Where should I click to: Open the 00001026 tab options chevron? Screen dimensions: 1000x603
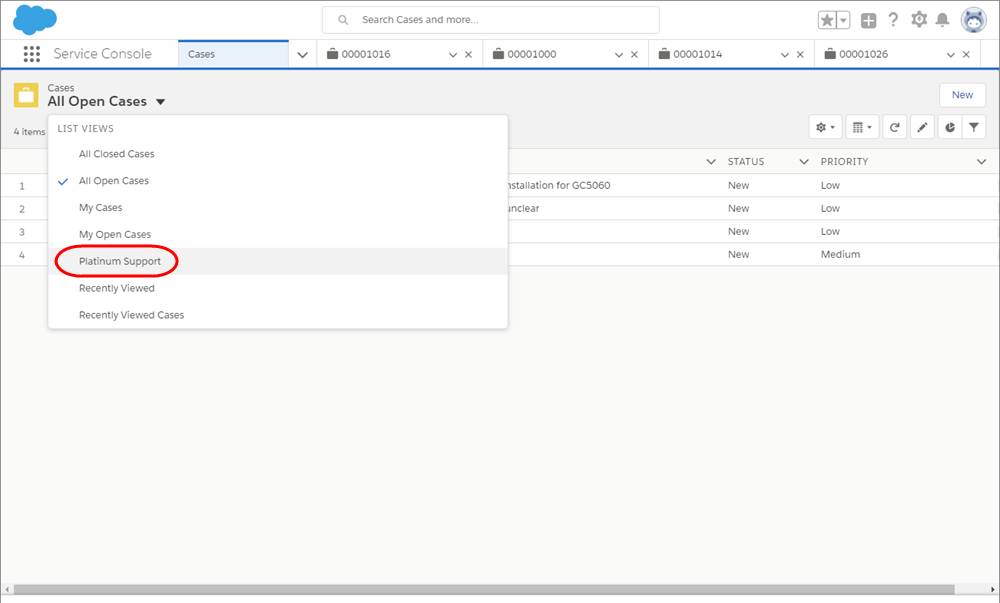951,55
